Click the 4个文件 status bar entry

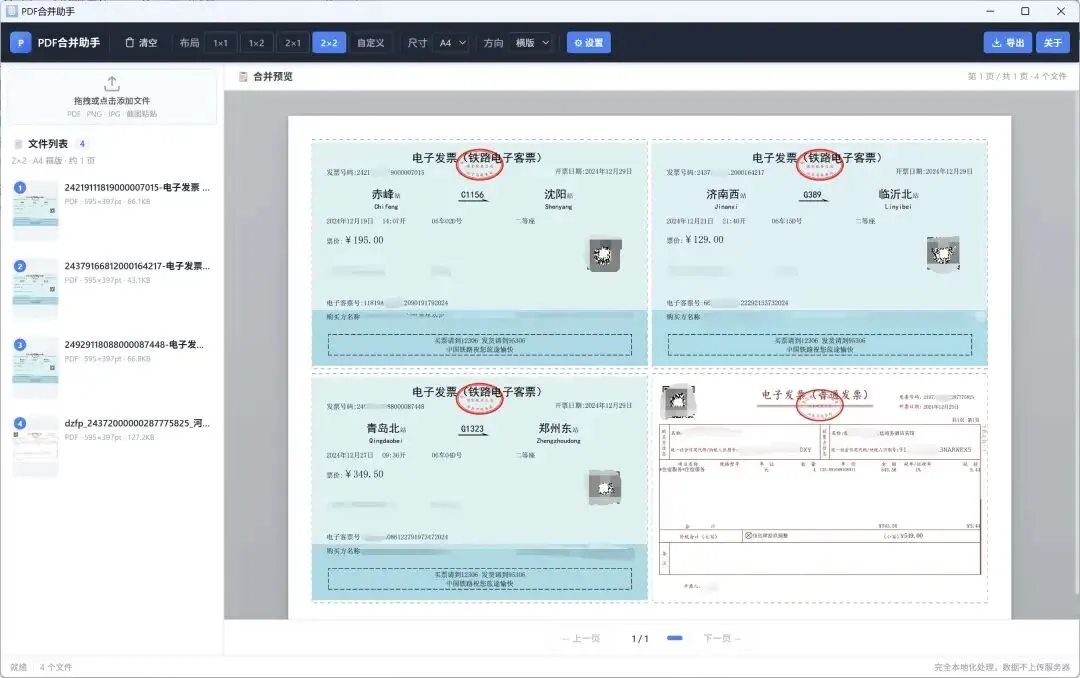(x=56, y=667)
